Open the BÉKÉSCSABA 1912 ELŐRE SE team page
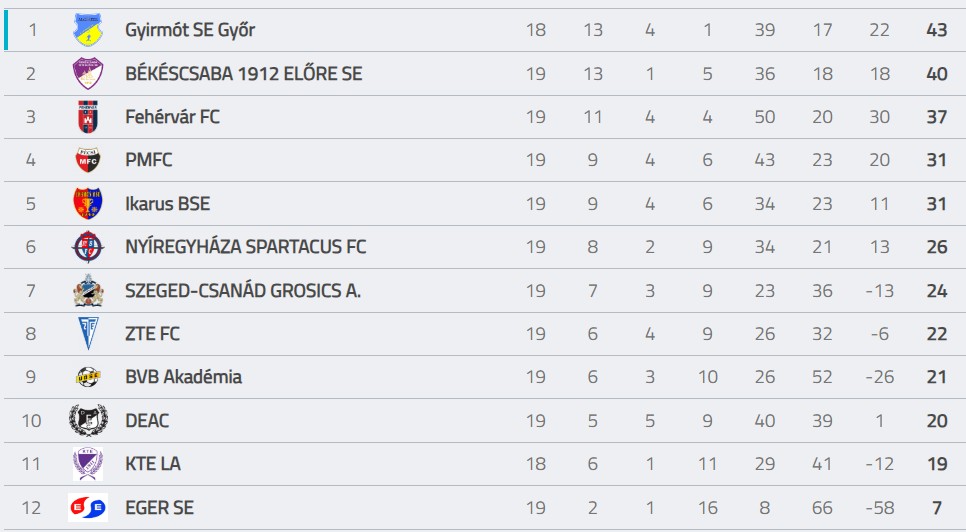The height and width of the screenshot is (532, 966). click(243, 74)
